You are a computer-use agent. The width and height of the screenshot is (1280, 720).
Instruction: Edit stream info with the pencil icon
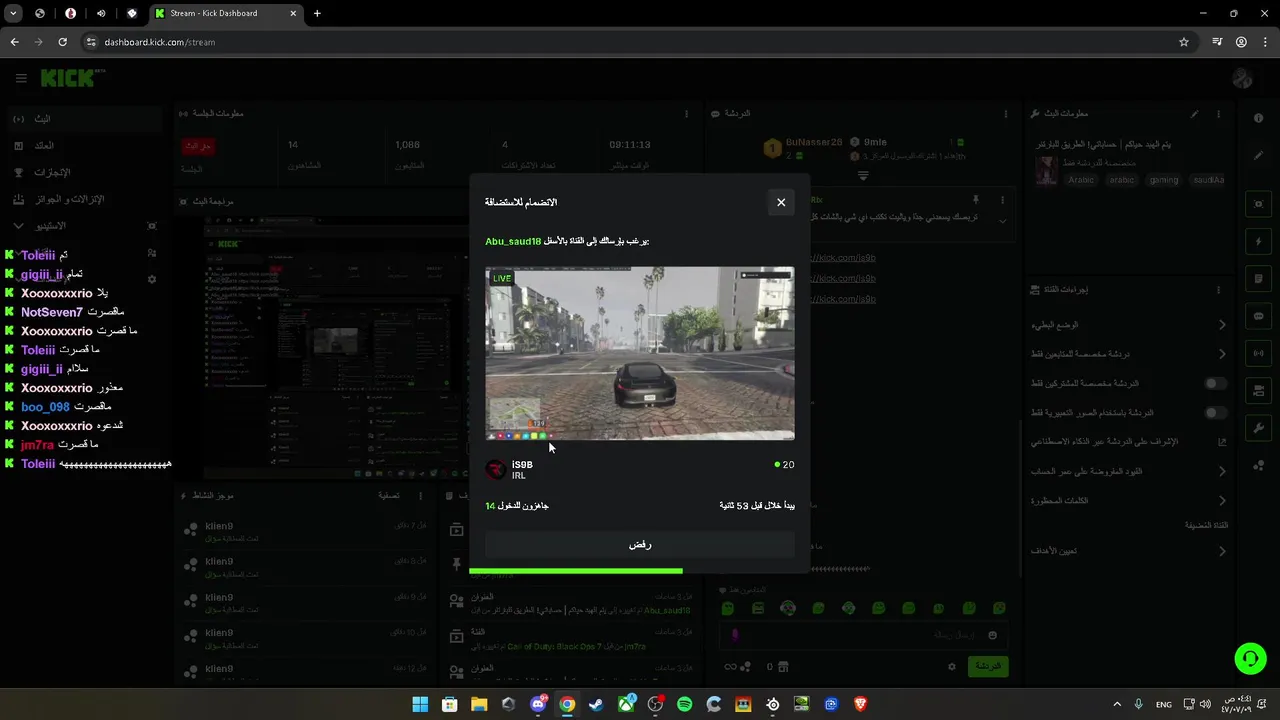pos(1194,114)
